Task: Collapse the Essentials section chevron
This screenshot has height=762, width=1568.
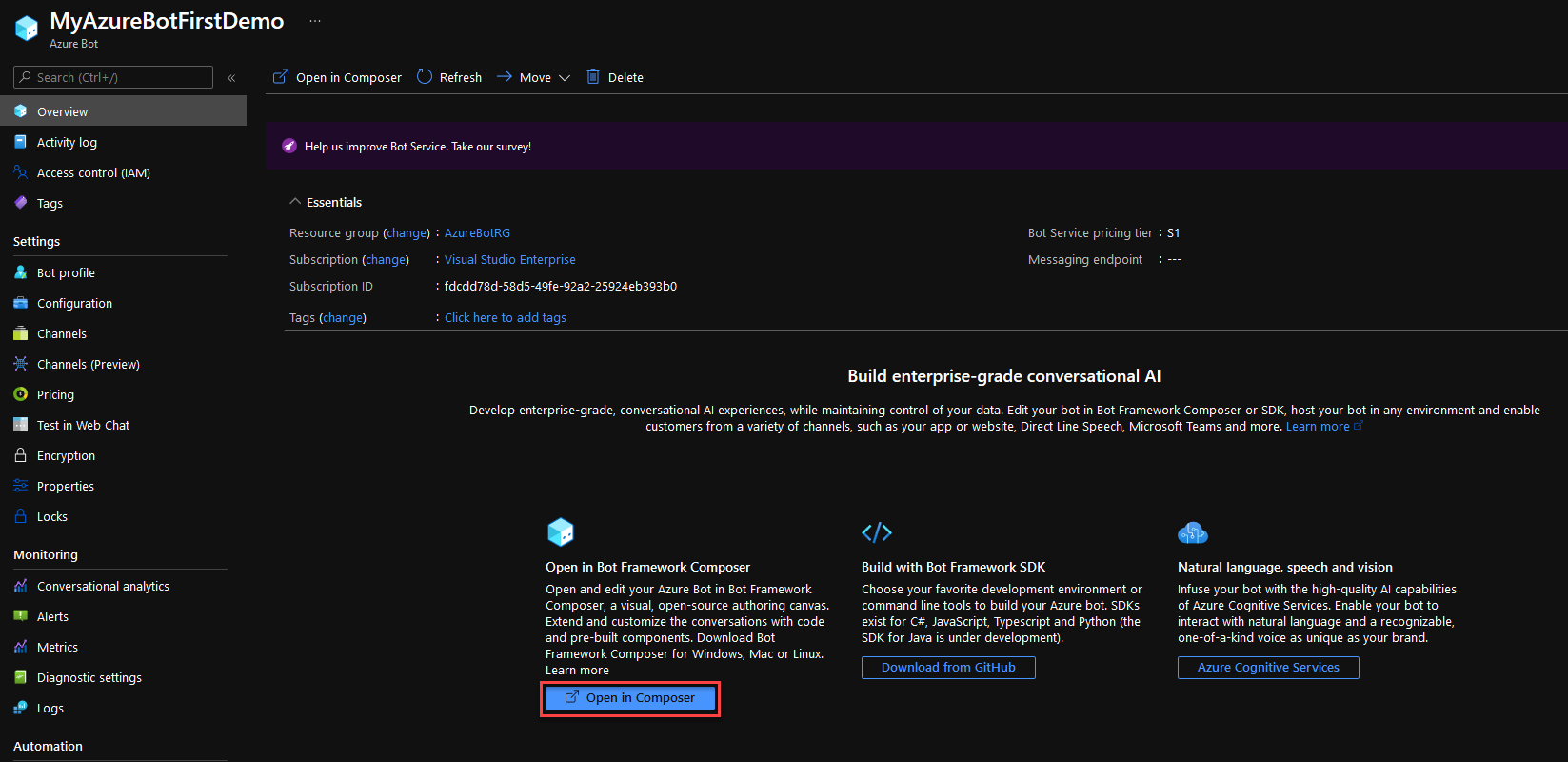Action: coord(294,202)
